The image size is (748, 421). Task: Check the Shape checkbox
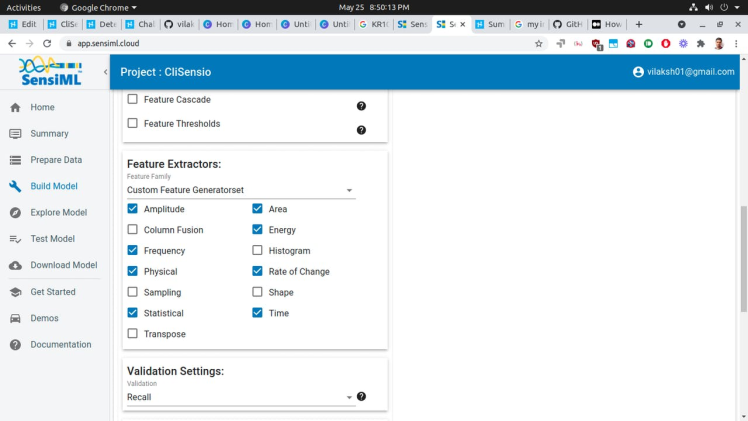(257, 292)
